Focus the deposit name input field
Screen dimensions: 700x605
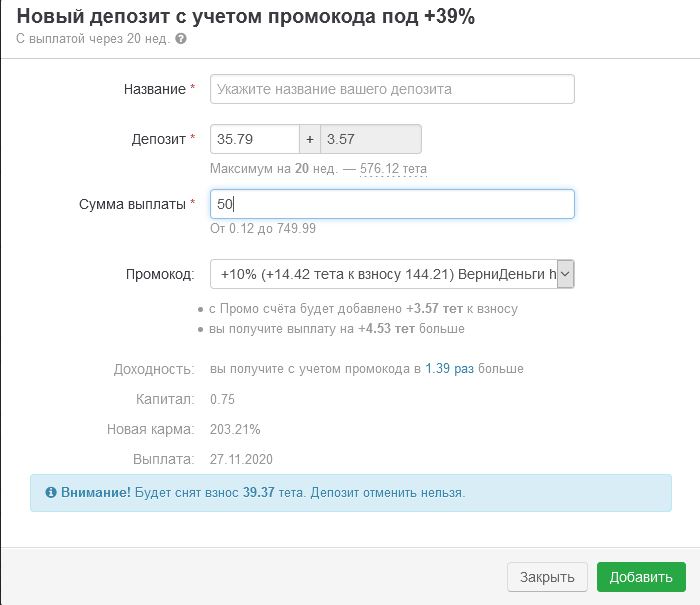[x=392, y=89]
